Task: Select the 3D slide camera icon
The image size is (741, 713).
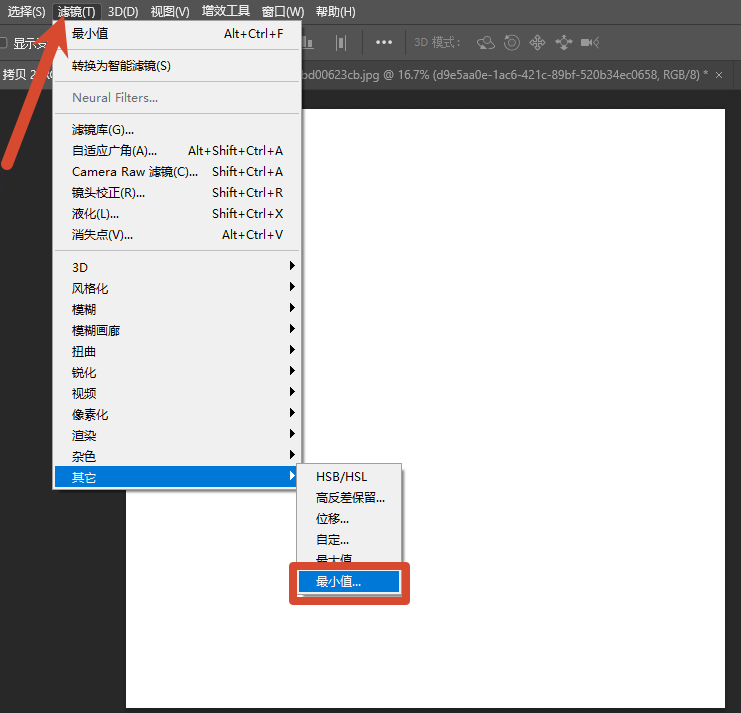Action: [x=563, y=43]
